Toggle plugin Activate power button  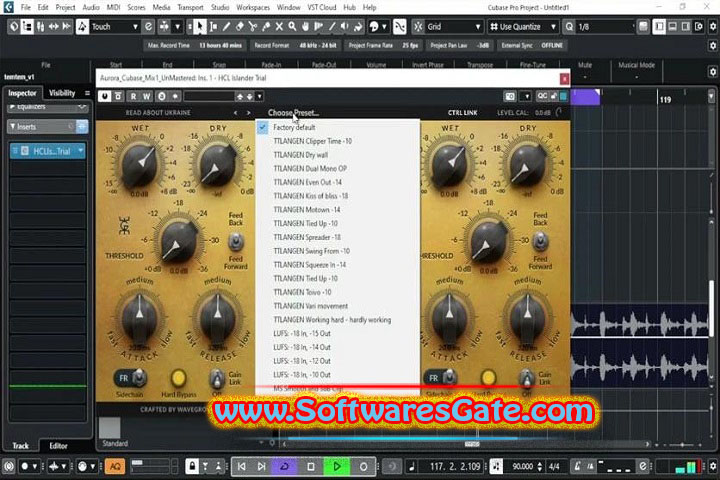[x=105, y=96]
